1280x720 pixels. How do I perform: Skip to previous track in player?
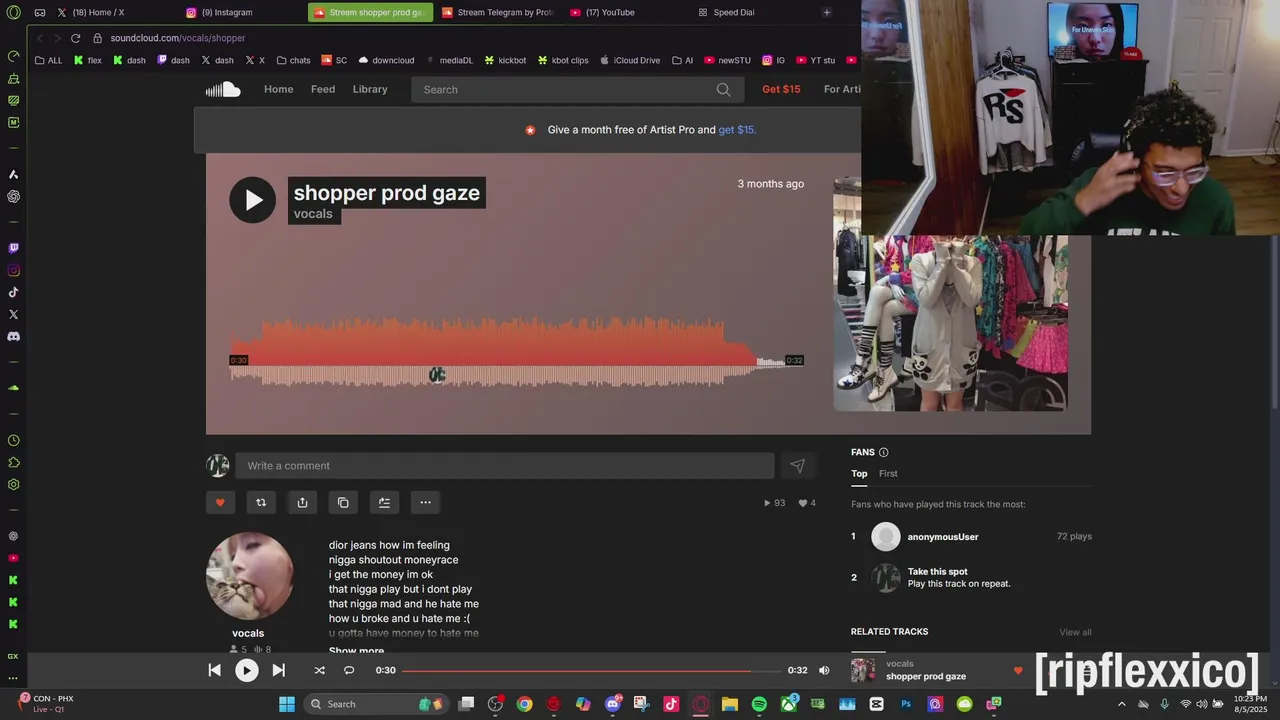pos(214,670)
